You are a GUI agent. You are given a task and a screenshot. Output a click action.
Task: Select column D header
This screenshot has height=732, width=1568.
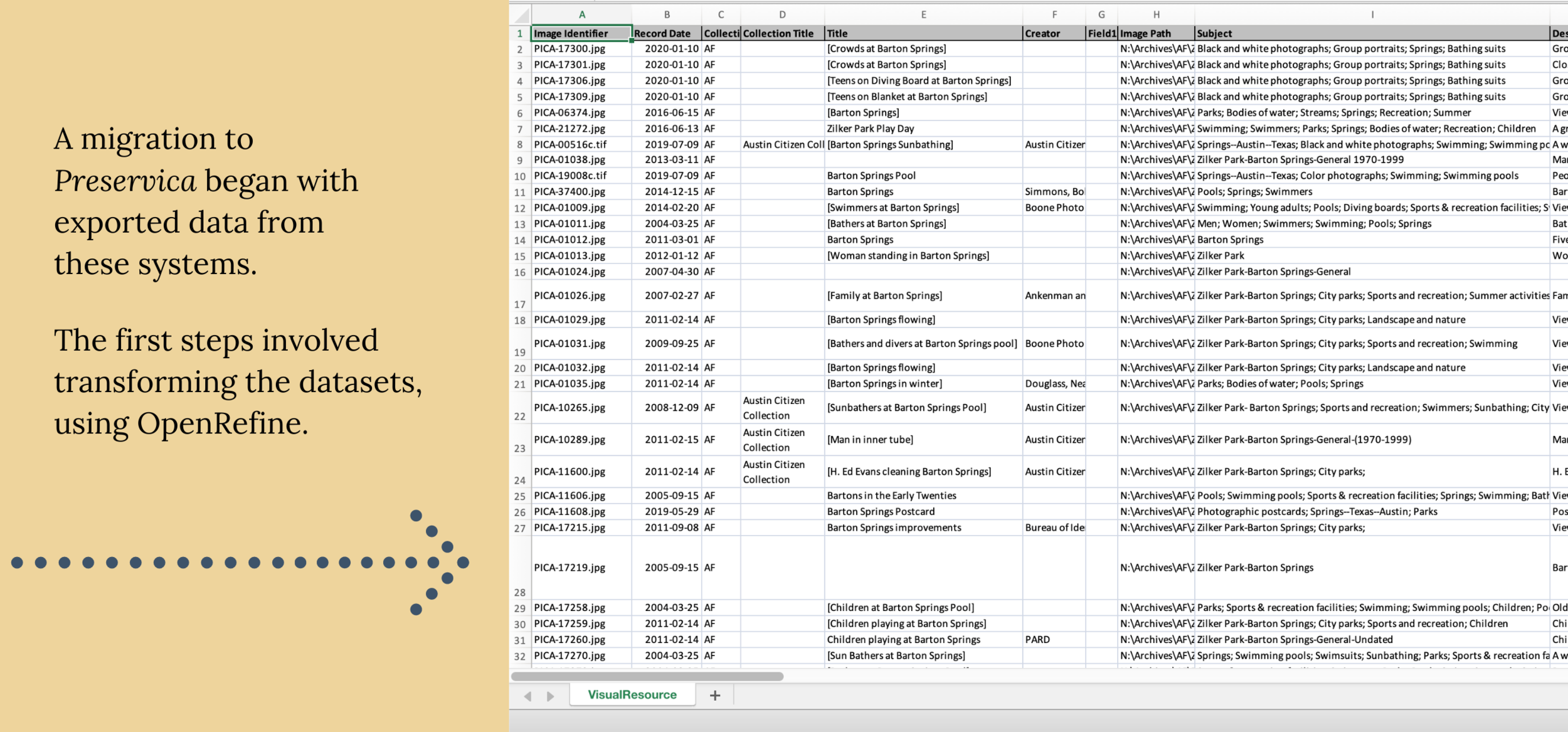[782, 14]
